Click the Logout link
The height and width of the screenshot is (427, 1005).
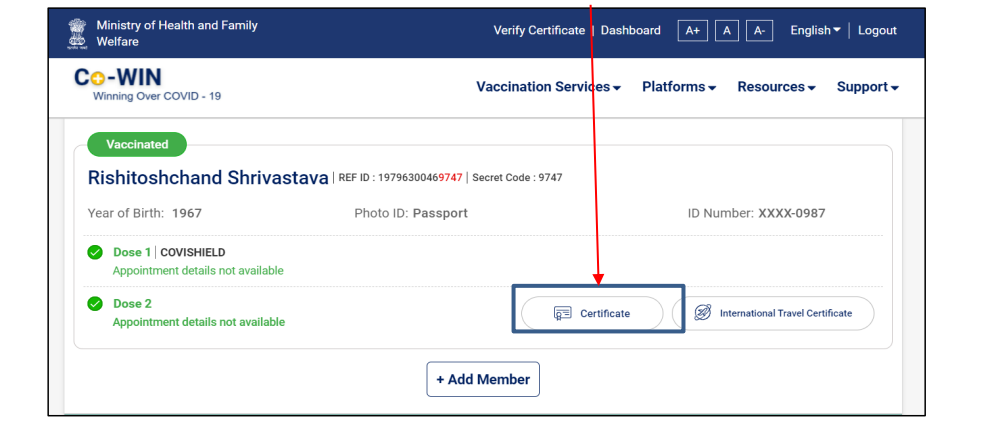click(x=877, y=30)
